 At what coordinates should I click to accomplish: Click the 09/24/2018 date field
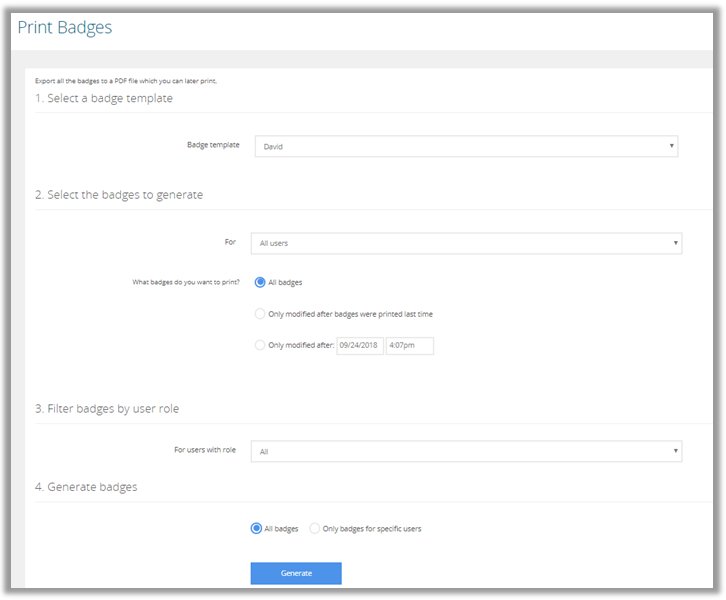coord(360,345)
